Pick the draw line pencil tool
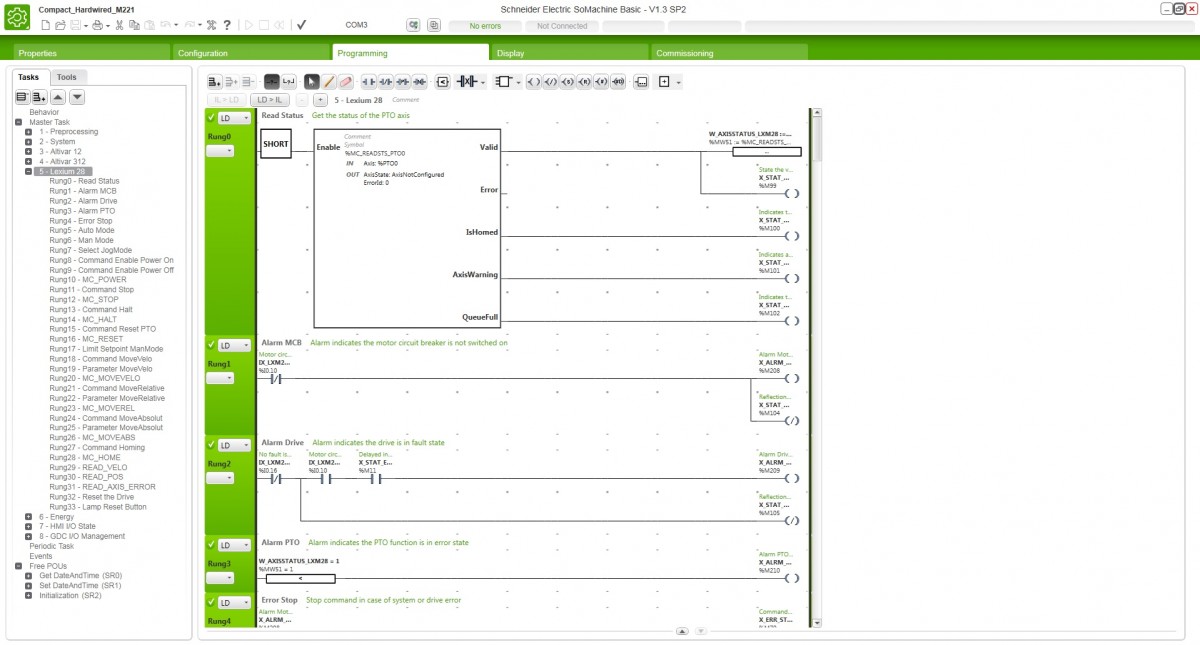This screenshot has height=645, width=1200. (x=329, y=82)
